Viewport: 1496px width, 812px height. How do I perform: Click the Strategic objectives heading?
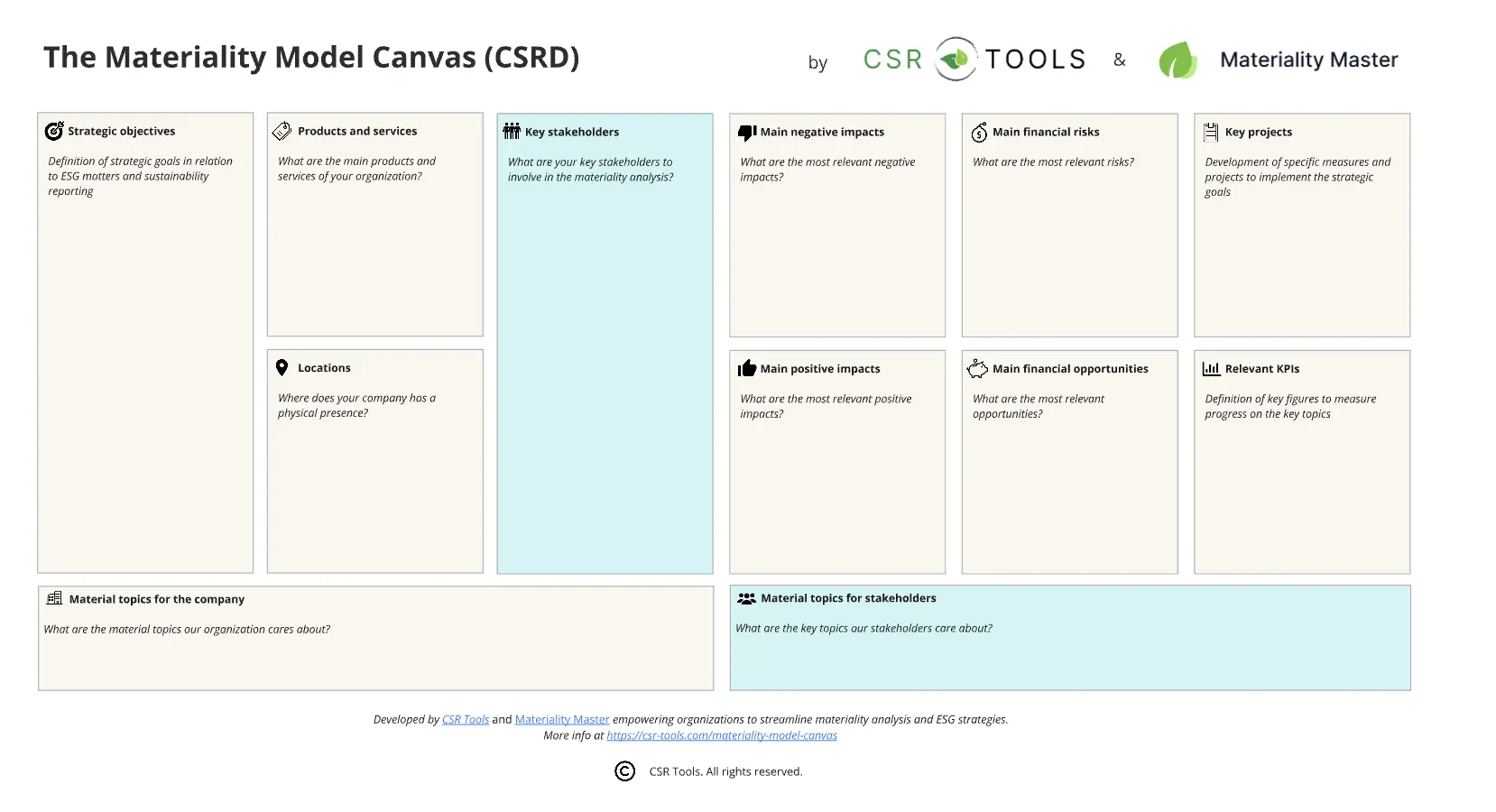[122, 131]
